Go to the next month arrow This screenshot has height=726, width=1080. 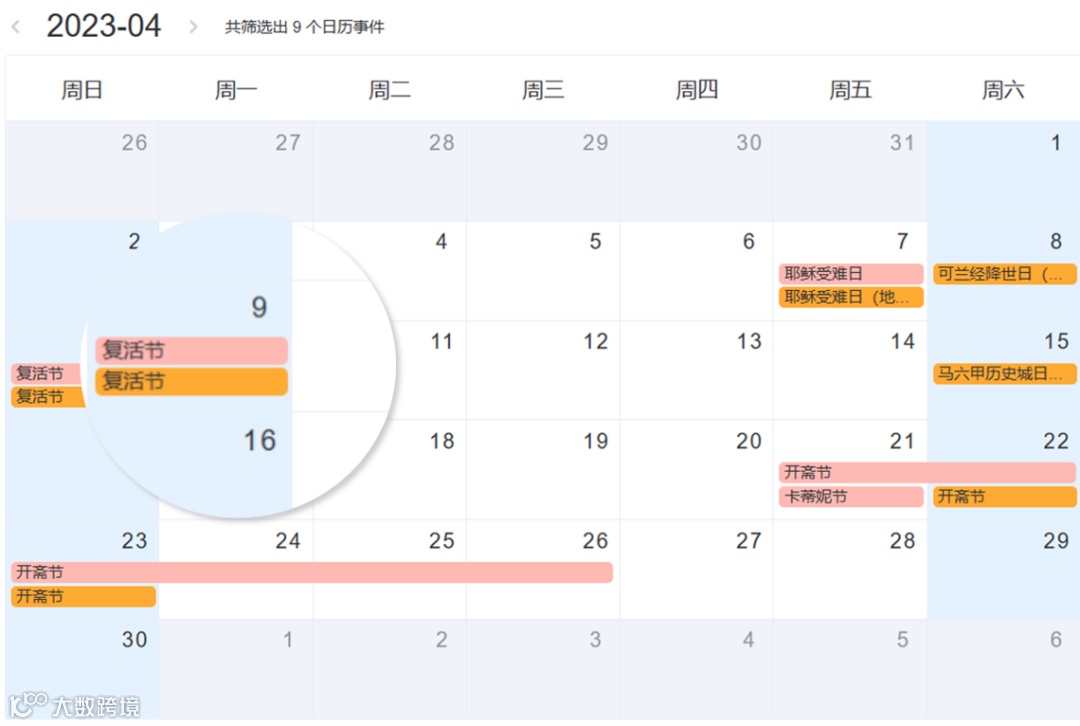coord(194,27)
